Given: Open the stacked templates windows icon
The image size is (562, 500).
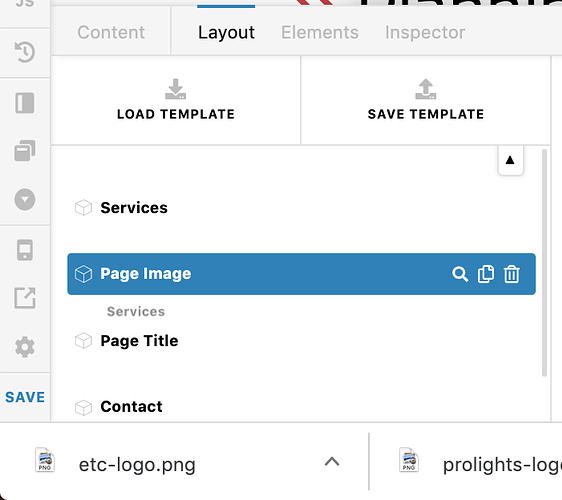Looking at the screenshot, I should 25,151.
